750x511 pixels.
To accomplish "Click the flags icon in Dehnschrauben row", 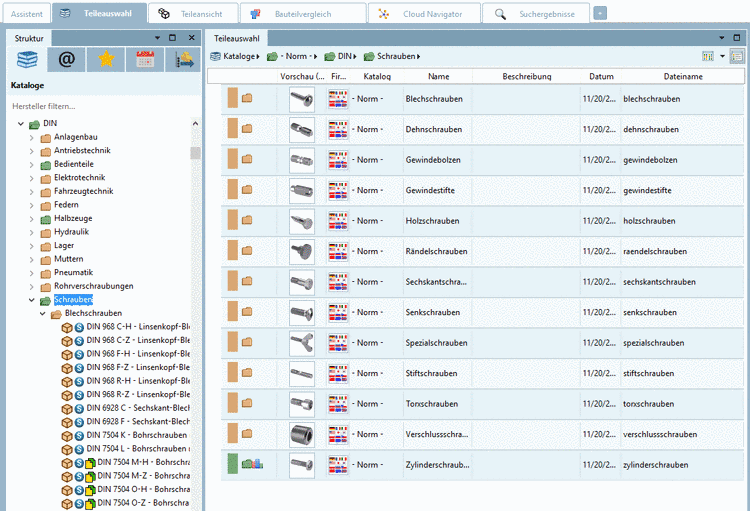I will pyautogui.click(x=338, y=130).
